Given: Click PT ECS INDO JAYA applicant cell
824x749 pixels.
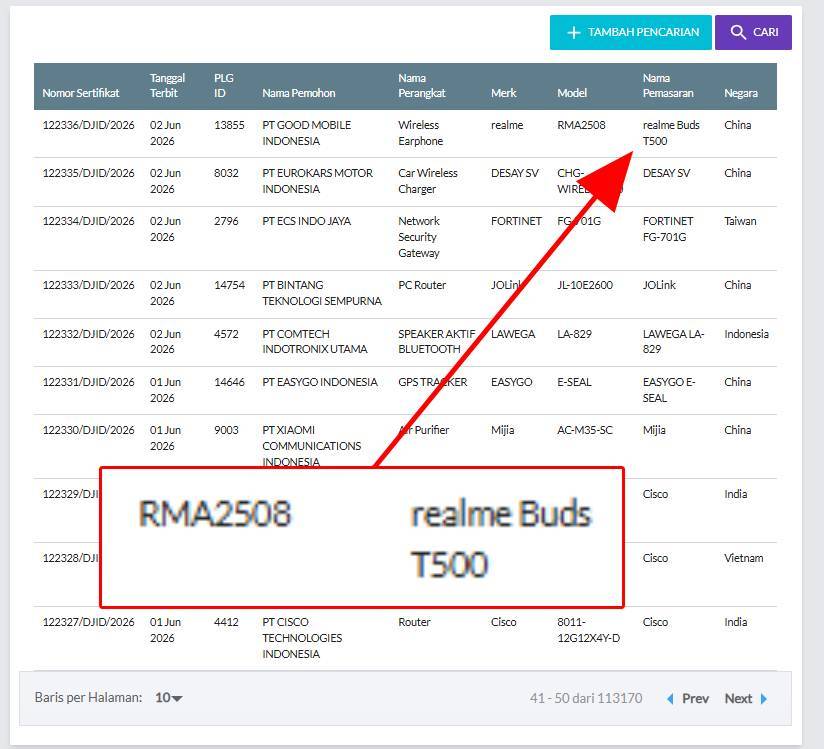Looking at the screenshot, I should pyautogui.click(x=306, y=221).
